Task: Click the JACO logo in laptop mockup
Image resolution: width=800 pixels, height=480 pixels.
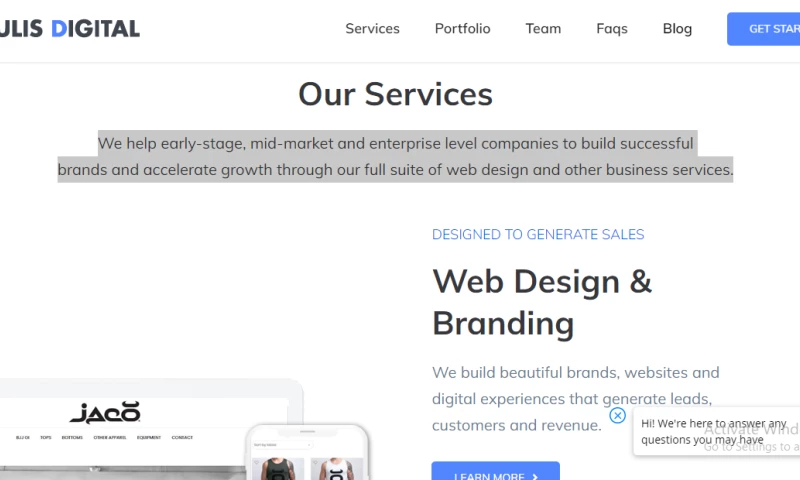Action: [104, 412]
